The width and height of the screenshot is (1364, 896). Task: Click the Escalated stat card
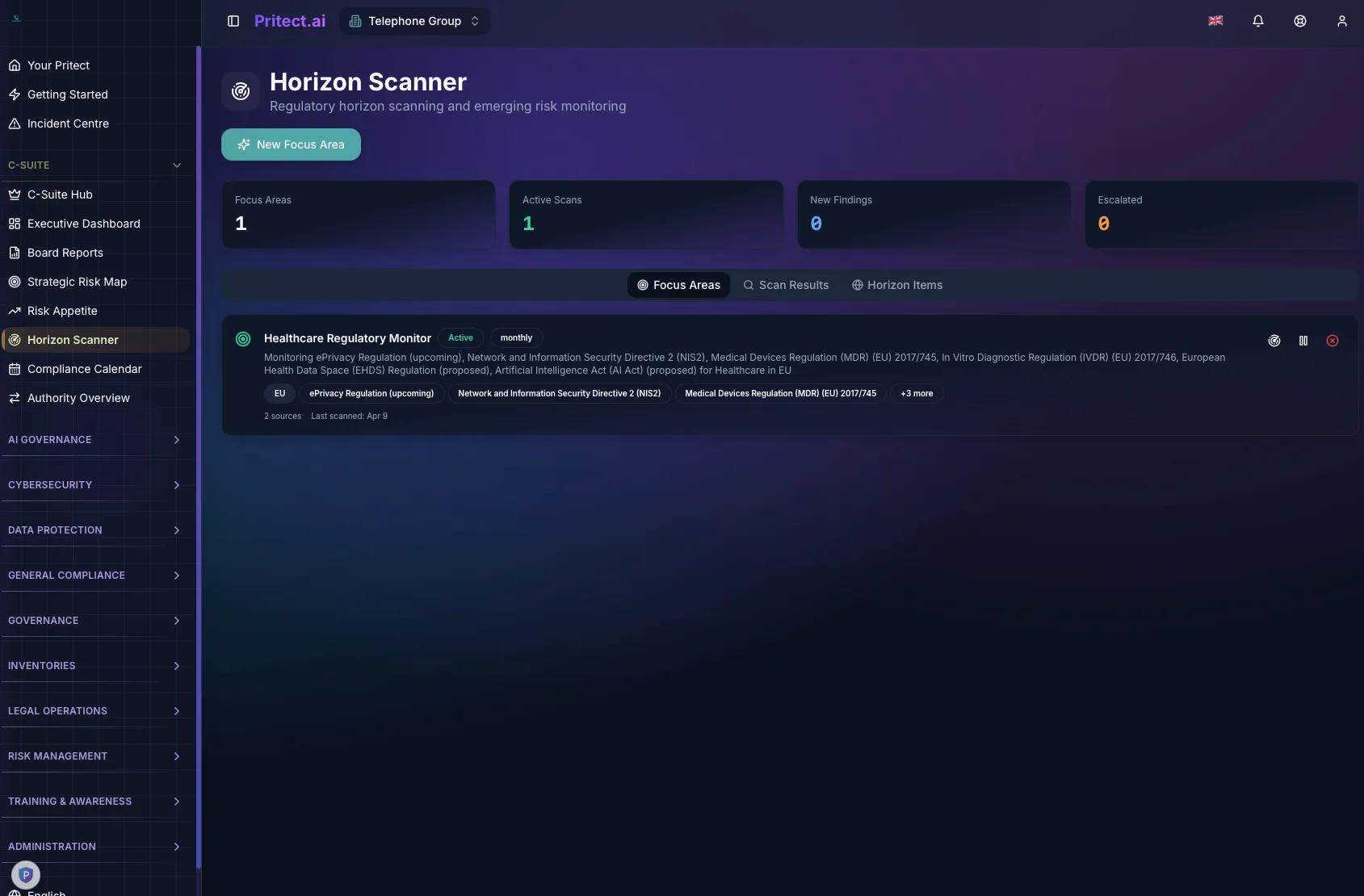click(1221, 215)
